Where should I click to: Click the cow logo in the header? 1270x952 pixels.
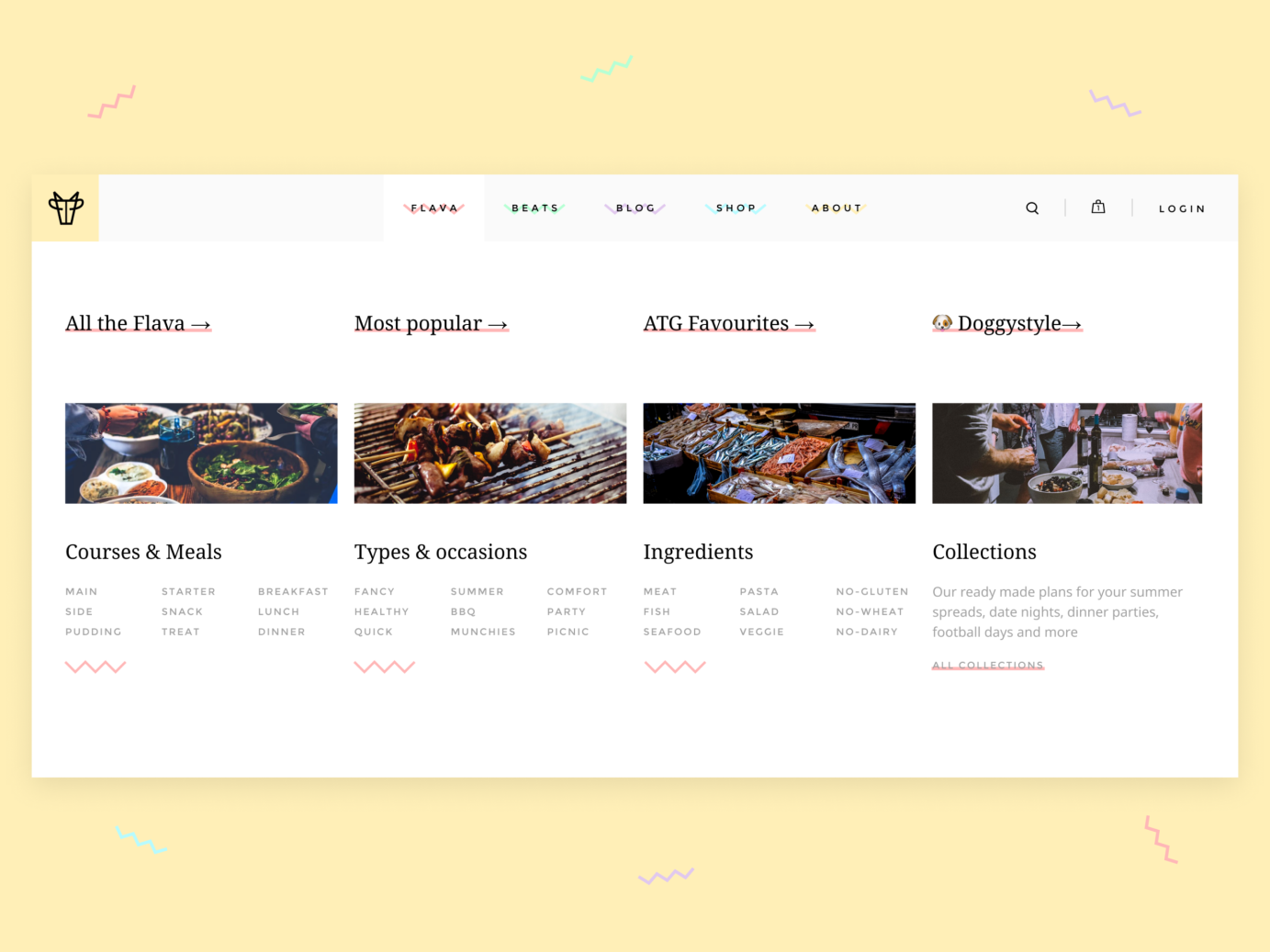(65, 207)
